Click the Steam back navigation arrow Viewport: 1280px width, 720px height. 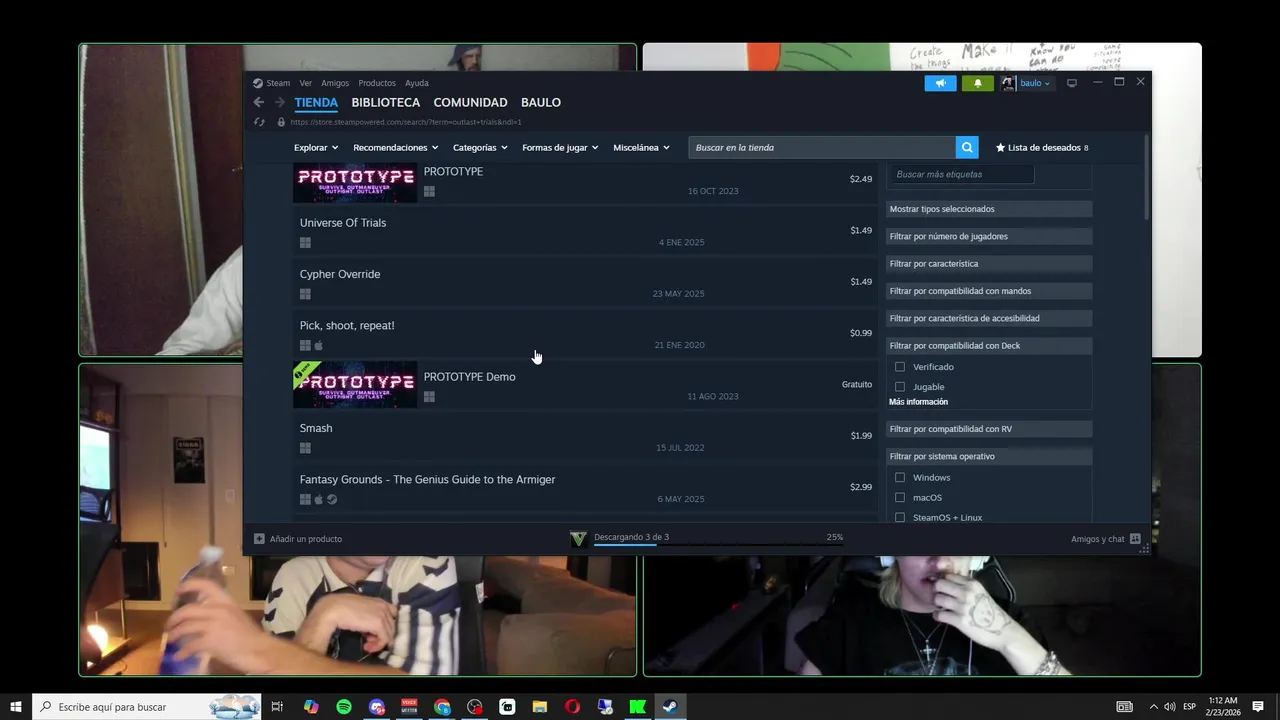[x=259, y=102]
